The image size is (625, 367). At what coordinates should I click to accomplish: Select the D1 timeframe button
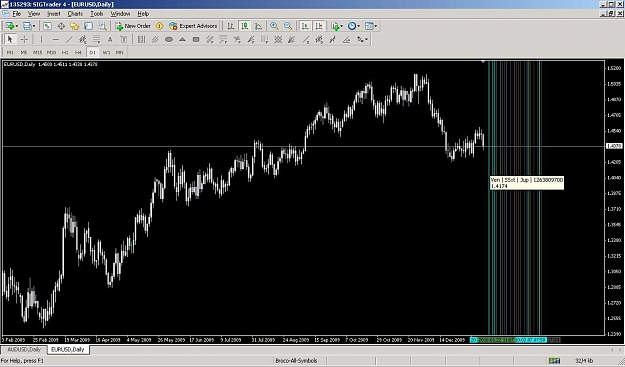click(x=92, y=52)
